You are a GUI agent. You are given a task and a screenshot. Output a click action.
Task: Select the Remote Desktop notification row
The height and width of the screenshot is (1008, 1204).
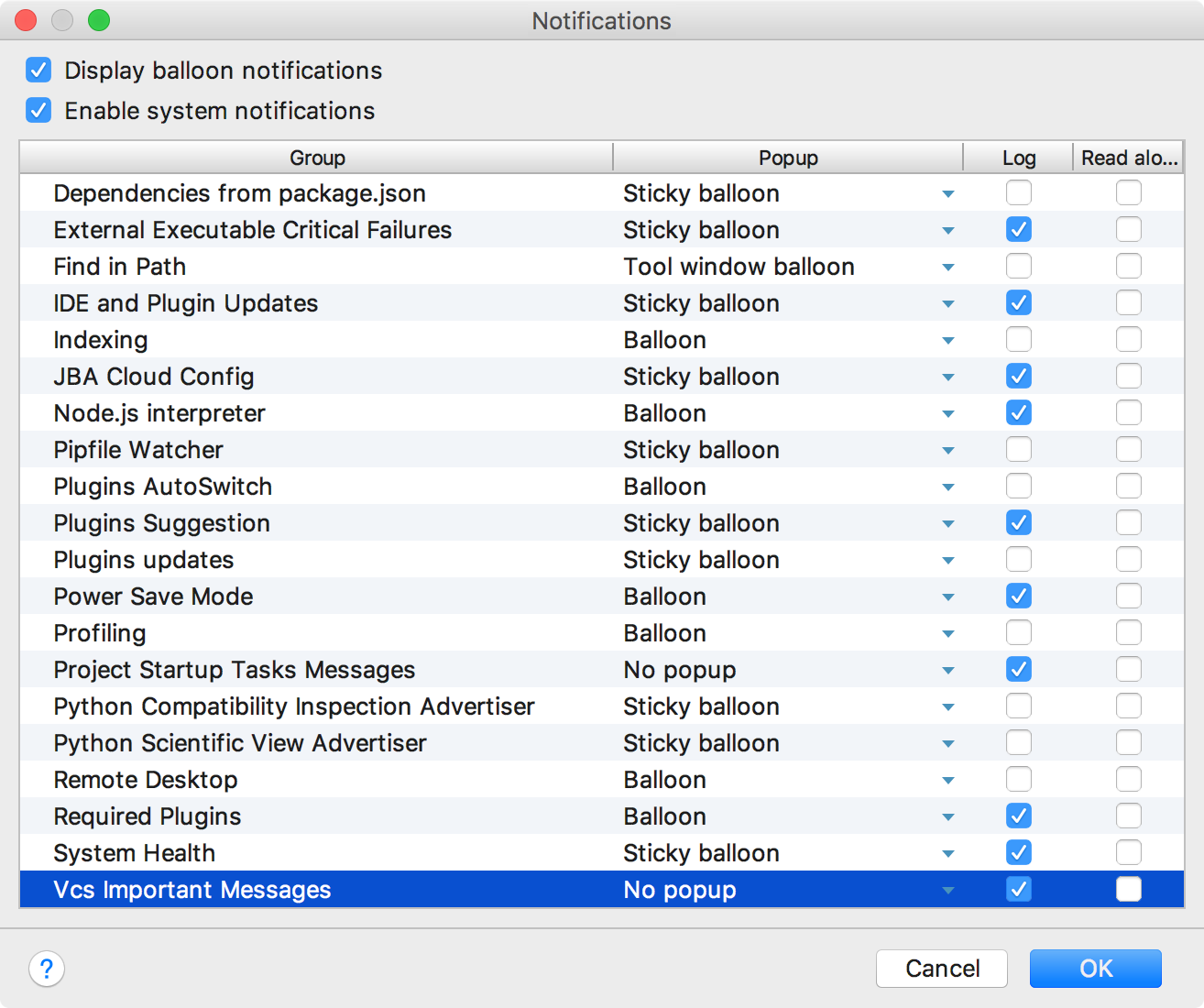click(x=367, y=779)
